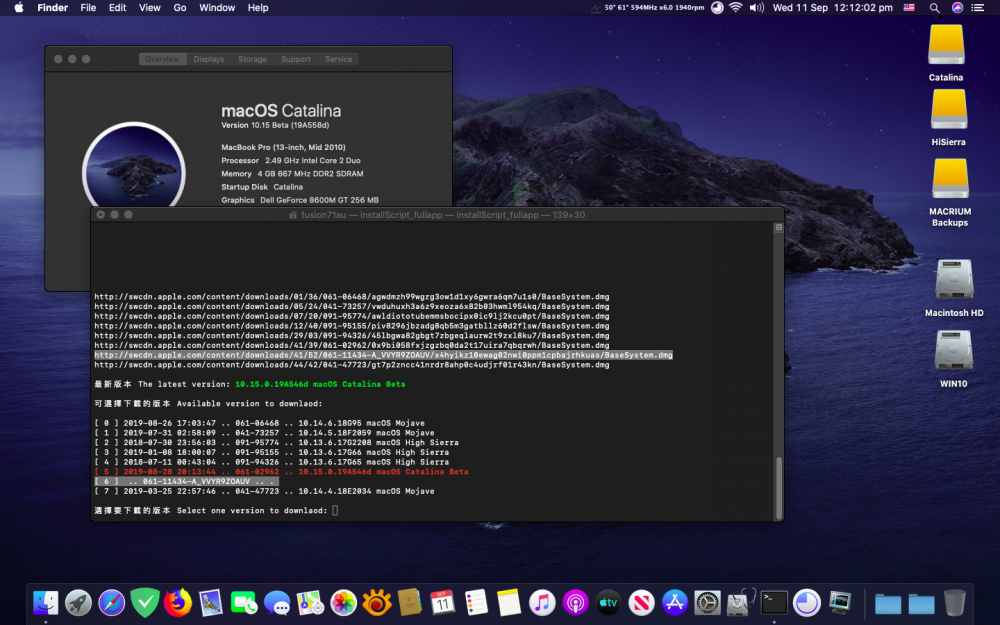Open the Finder menu

click(x=52, y=8)
